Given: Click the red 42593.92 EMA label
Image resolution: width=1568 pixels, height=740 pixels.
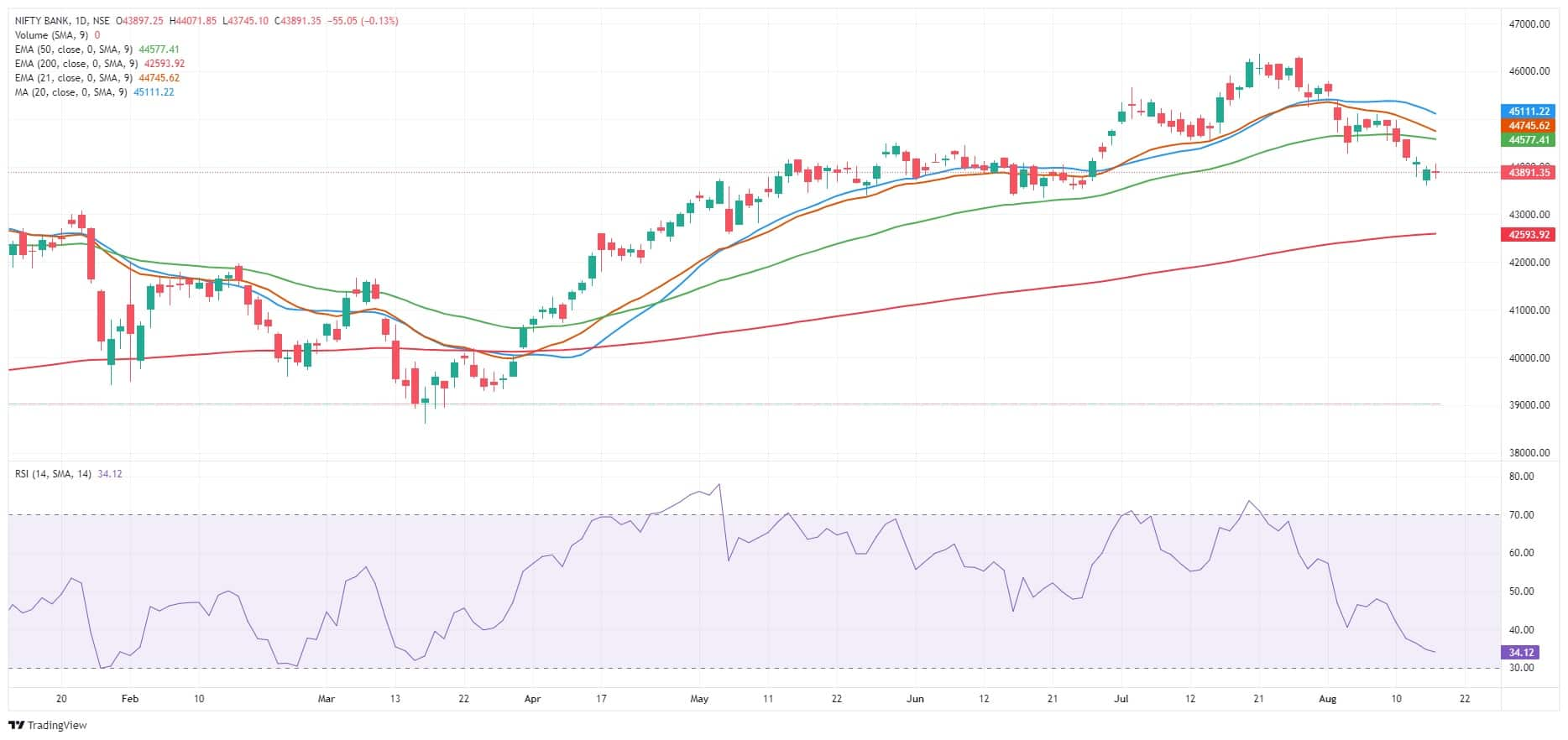Looking at the screenshot, I should coord(1529,235).
